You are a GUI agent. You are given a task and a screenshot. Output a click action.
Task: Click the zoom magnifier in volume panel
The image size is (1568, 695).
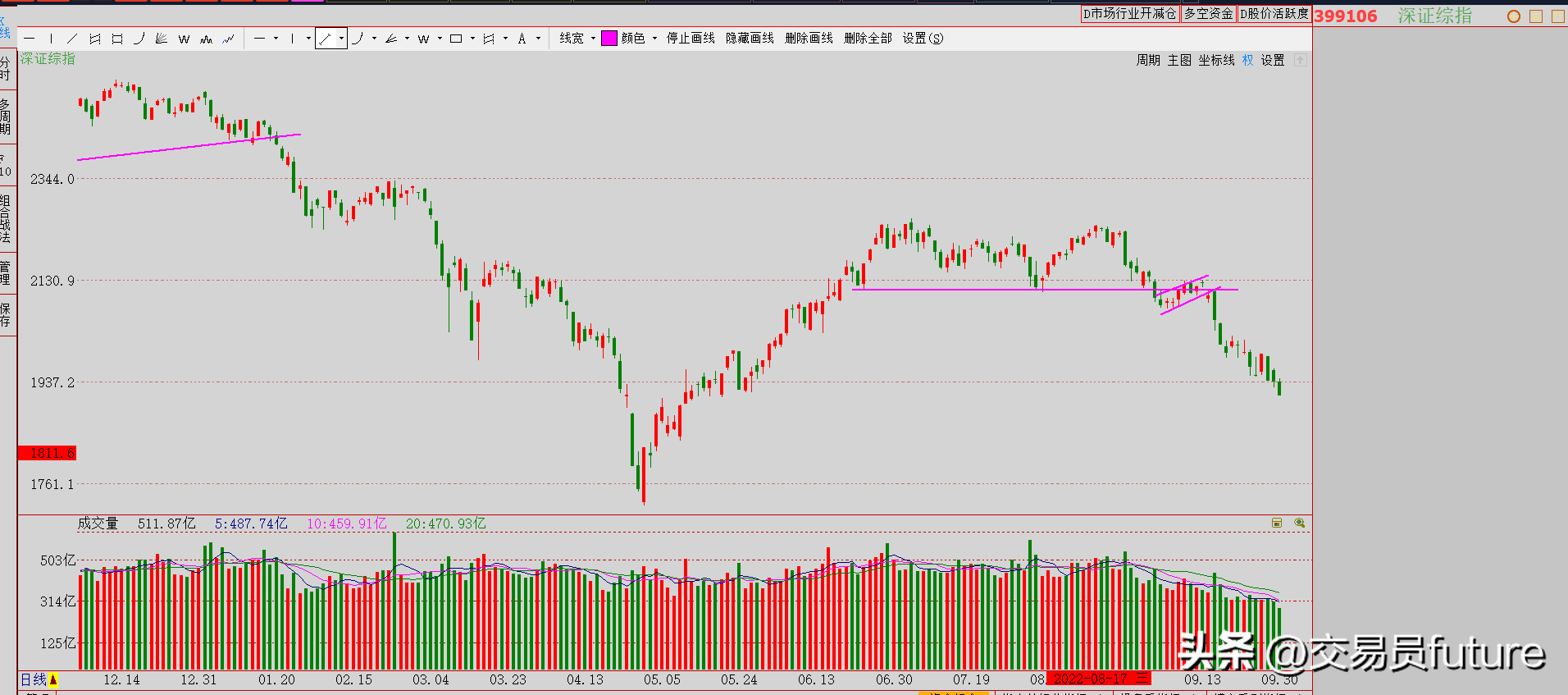pyautogui.click(x=1299, y=523)
